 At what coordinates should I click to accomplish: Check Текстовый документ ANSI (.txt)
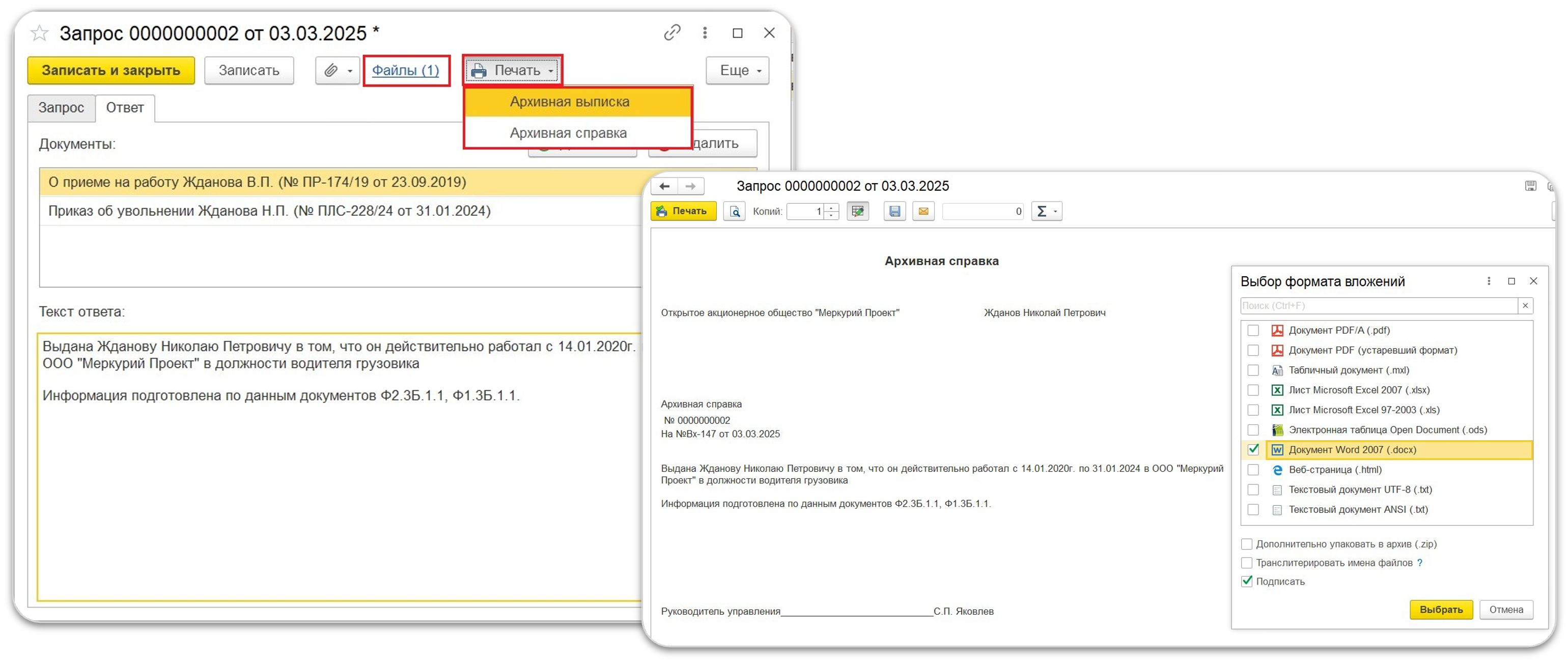[x=1253, y=509]
